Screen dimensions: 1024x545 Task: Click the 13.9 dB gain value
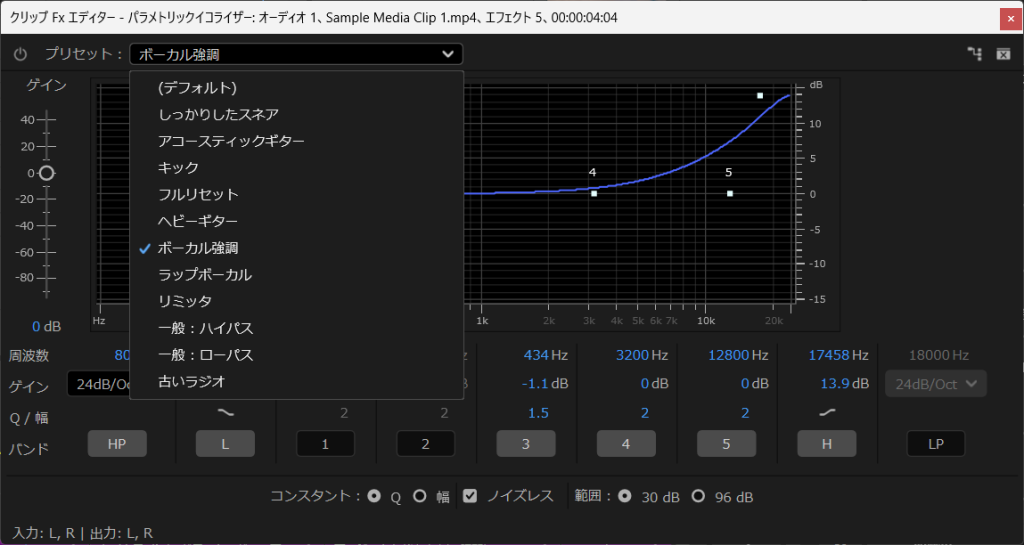844,384
